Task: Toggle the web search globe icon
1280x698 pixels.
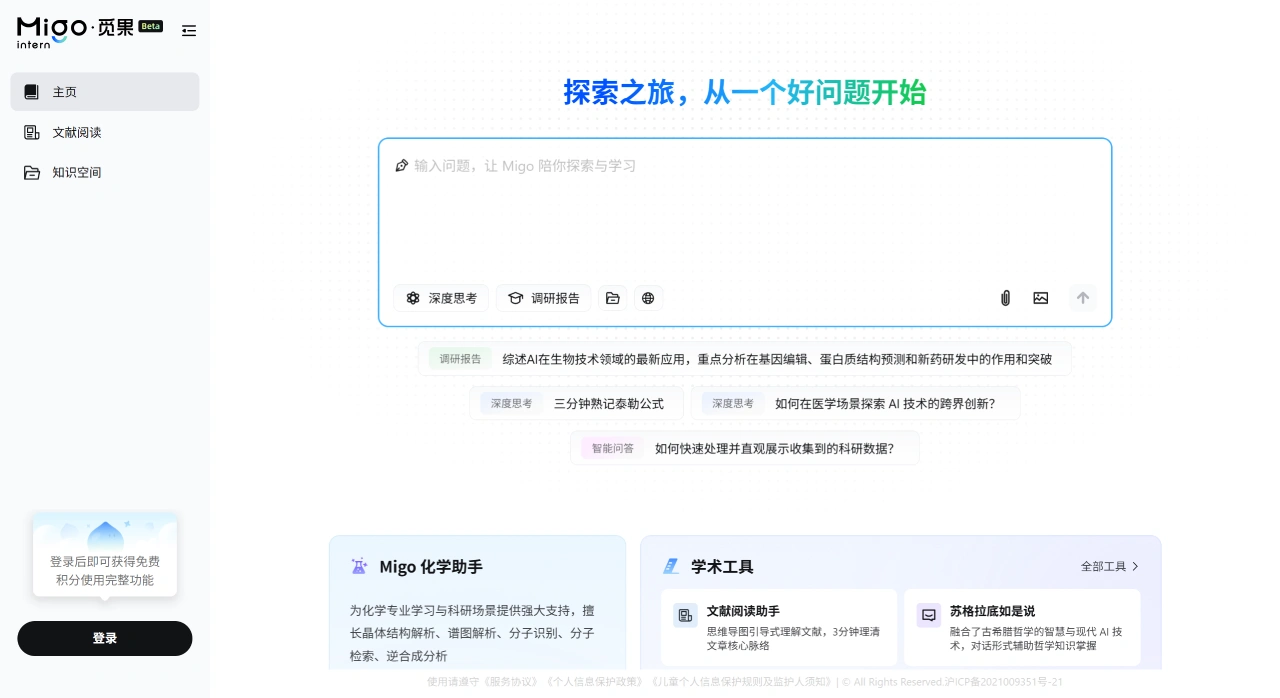Action: [x=648, y=298]
